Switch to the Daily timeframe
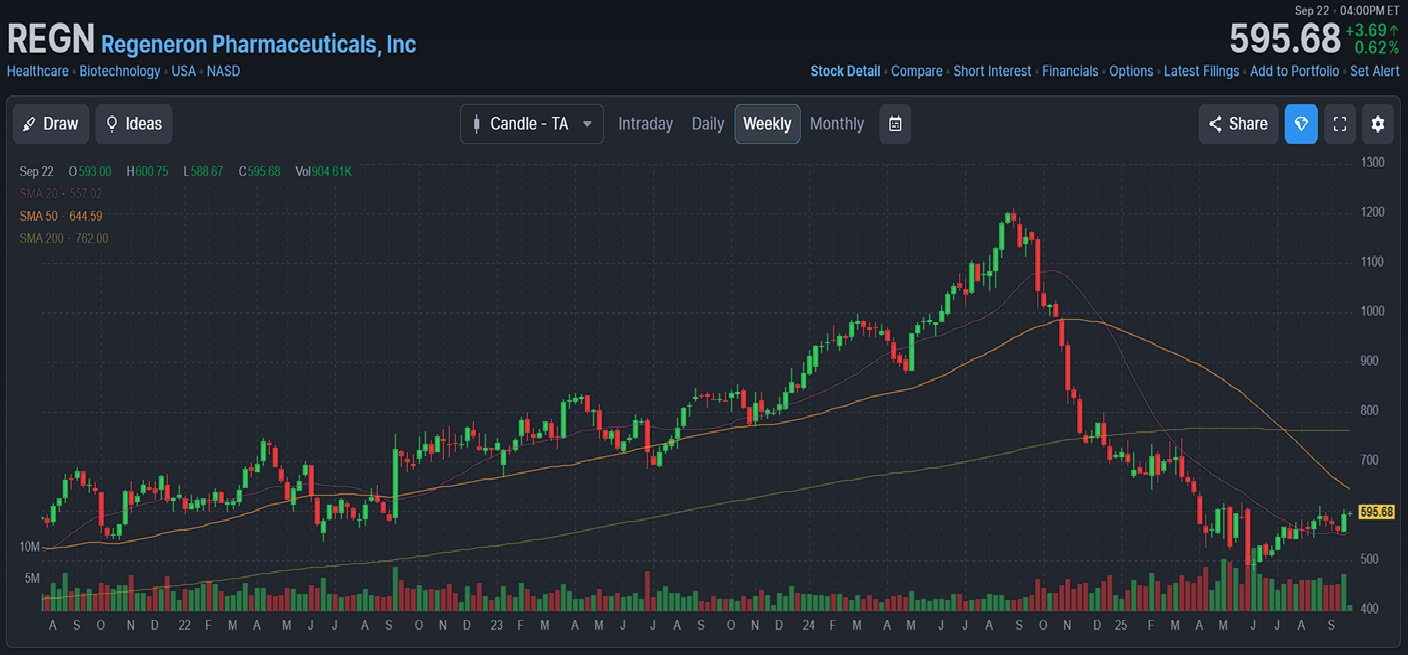Viewport: 1408px width, 655px height. tap(708, 124)
